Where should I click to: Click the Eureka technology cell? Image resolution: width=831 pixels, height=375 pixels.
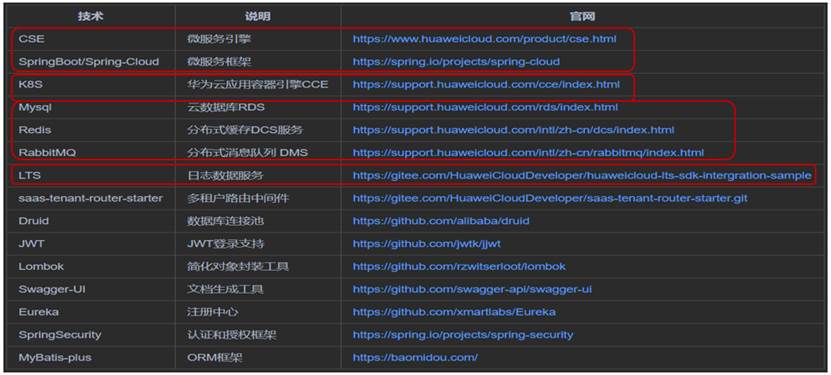click(x=39, y=312)
